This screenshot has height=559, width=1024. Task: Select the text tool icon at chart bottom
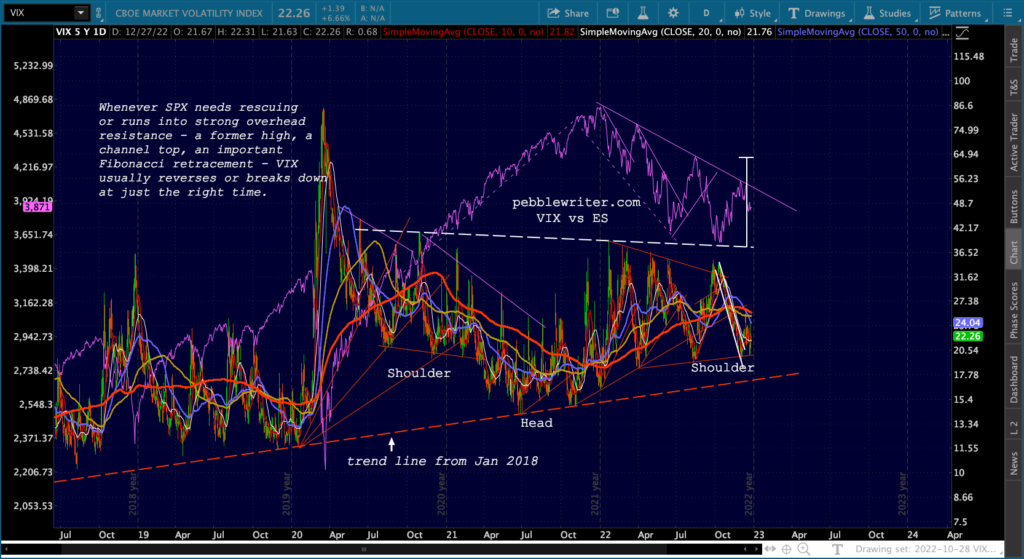(x=835, y=548)
